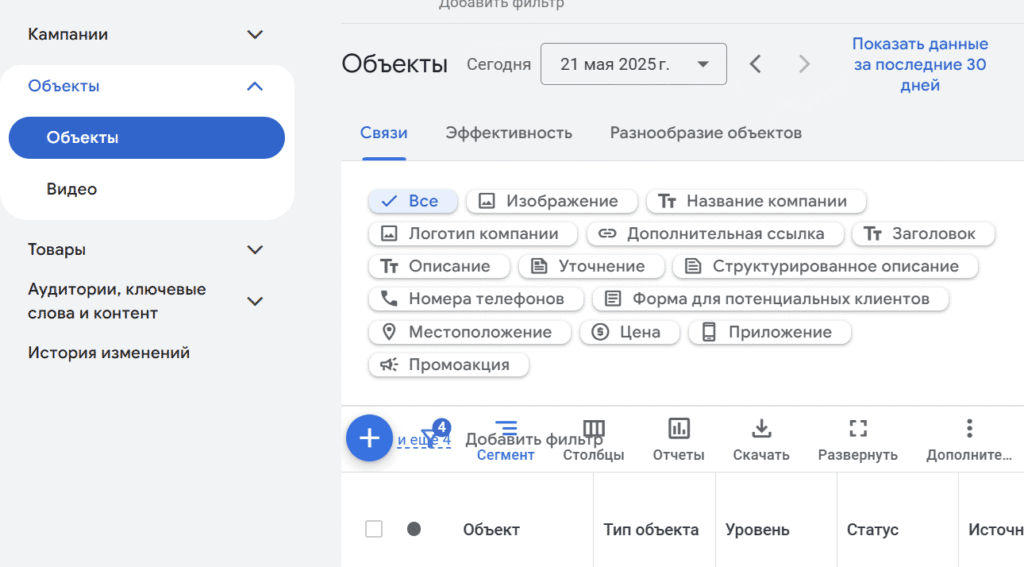Select the Цена filter chip

click(630, 332)
